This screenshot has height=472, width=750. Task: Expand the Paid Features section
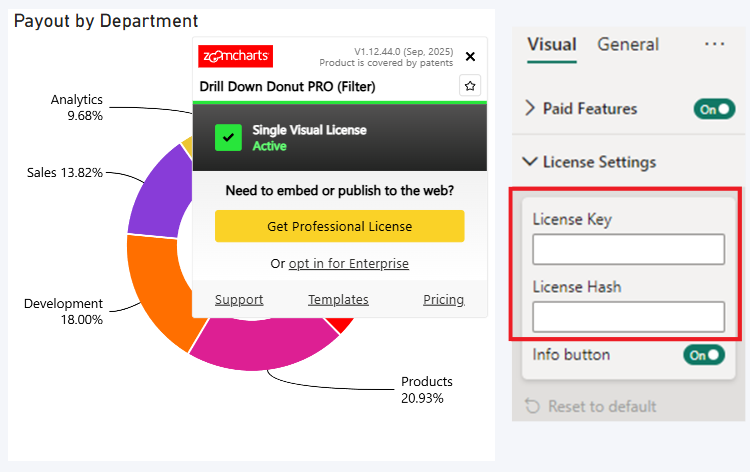pyautogui.click(x=529, y=108)
